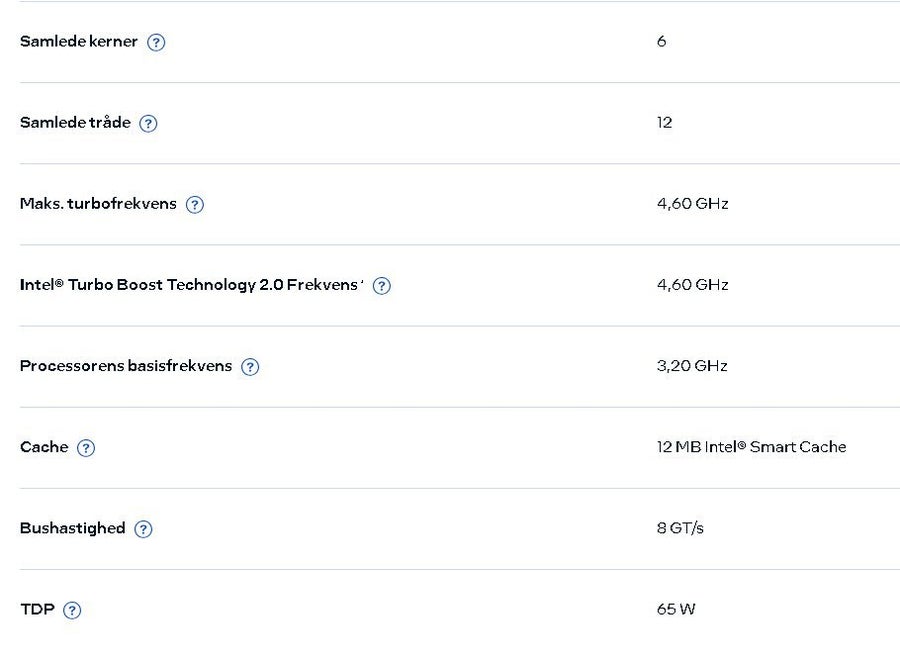900x660 pixels.
Task: Show TDP explanation via help icon
Action: (x=72, y=610)
